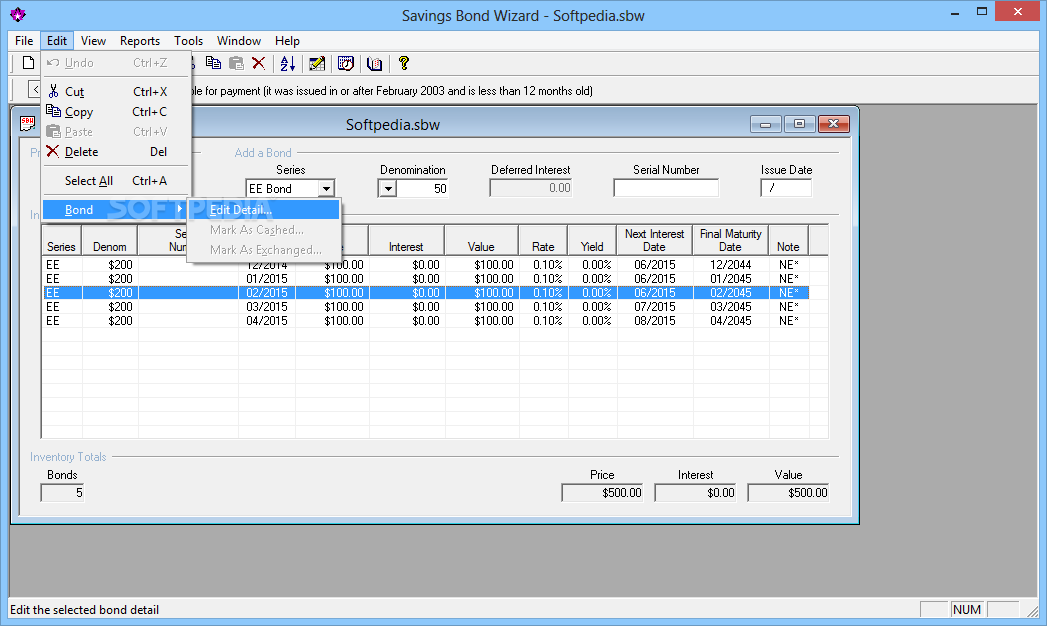This screenshot has height=626, width=1047.
Task: Open the Tools menu
Action: pyautogui.click(x=188, y=41)
